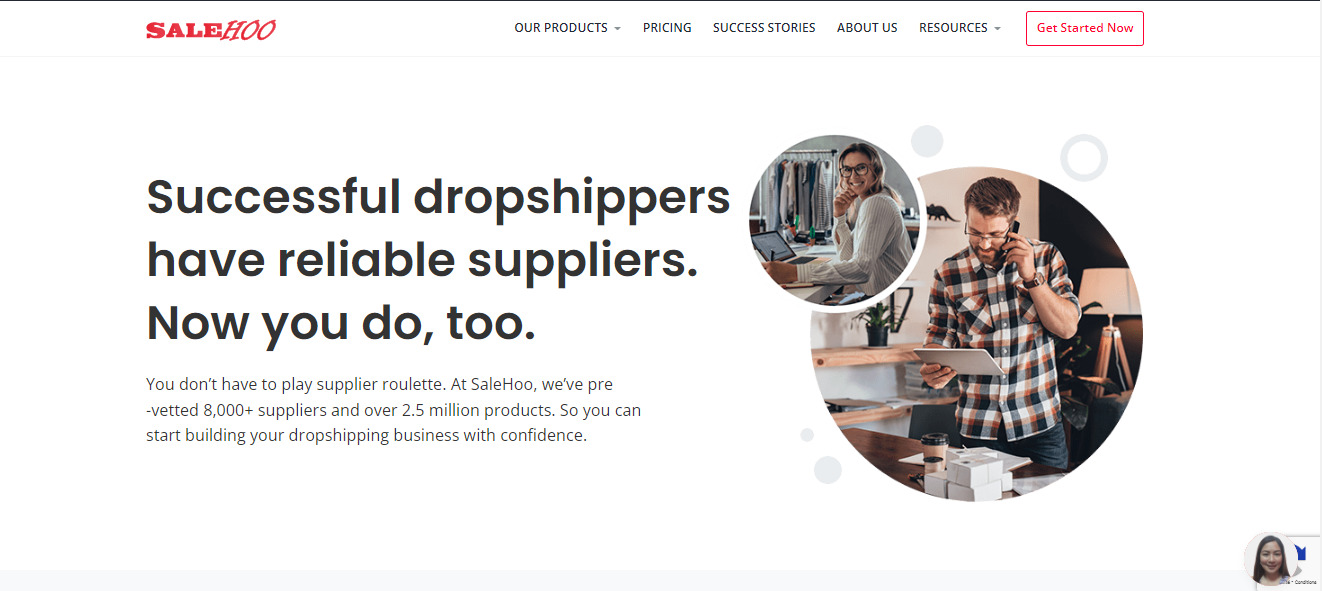Viewport: 1322px width, 591px height.
Task: Open the OUR PRODUCTS menu label
Action: point(561,28)
